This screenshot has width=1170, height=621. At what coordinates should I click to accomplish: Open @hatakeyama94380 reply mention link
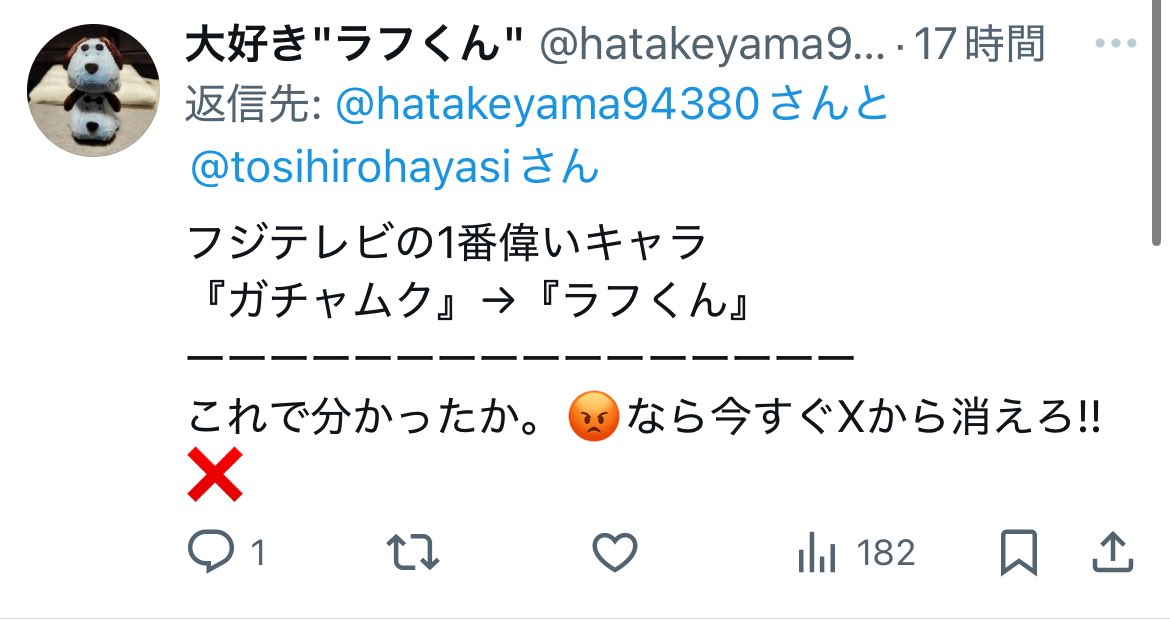(x=548, y=104)
